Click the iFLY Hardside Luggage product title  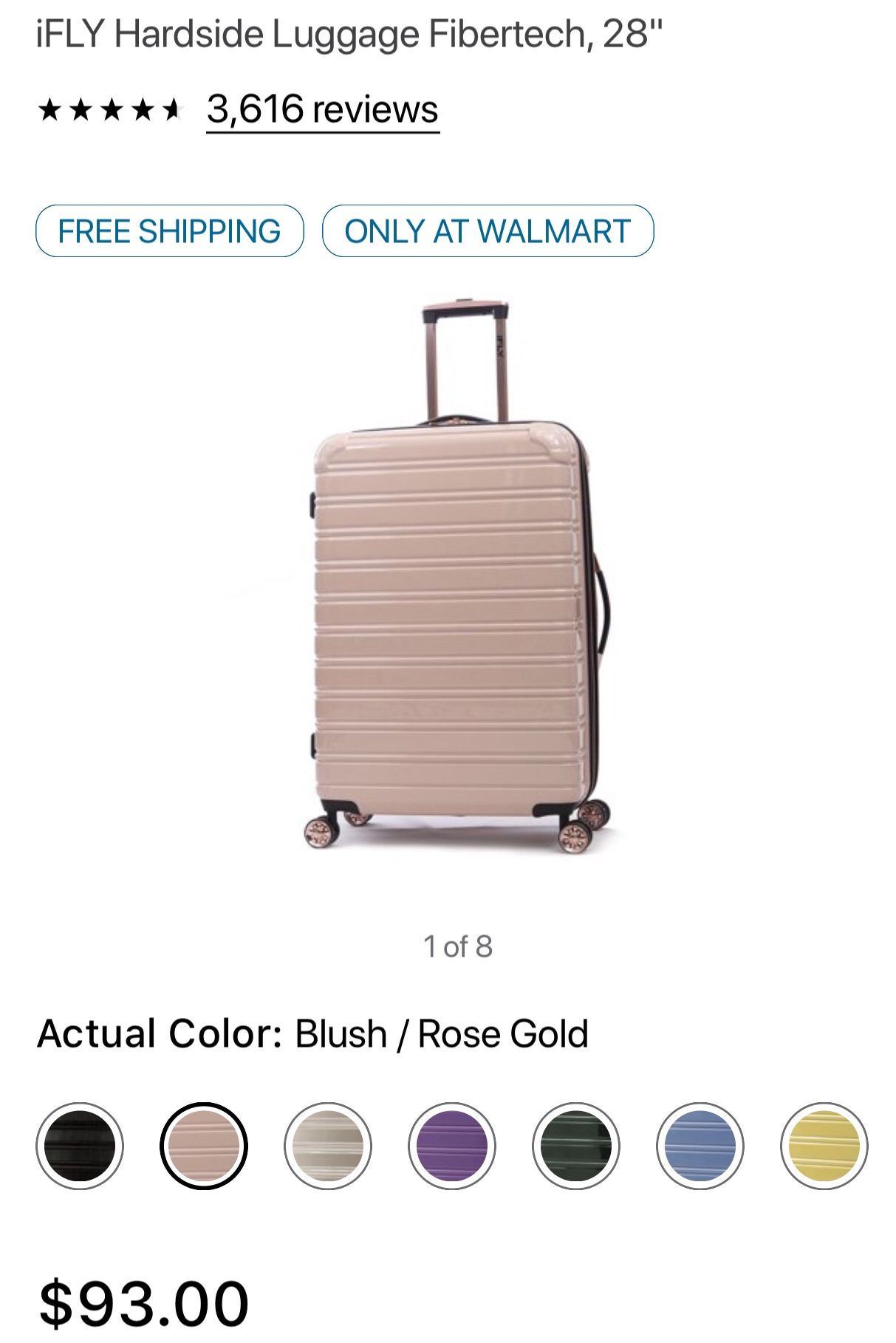[349, 34]
